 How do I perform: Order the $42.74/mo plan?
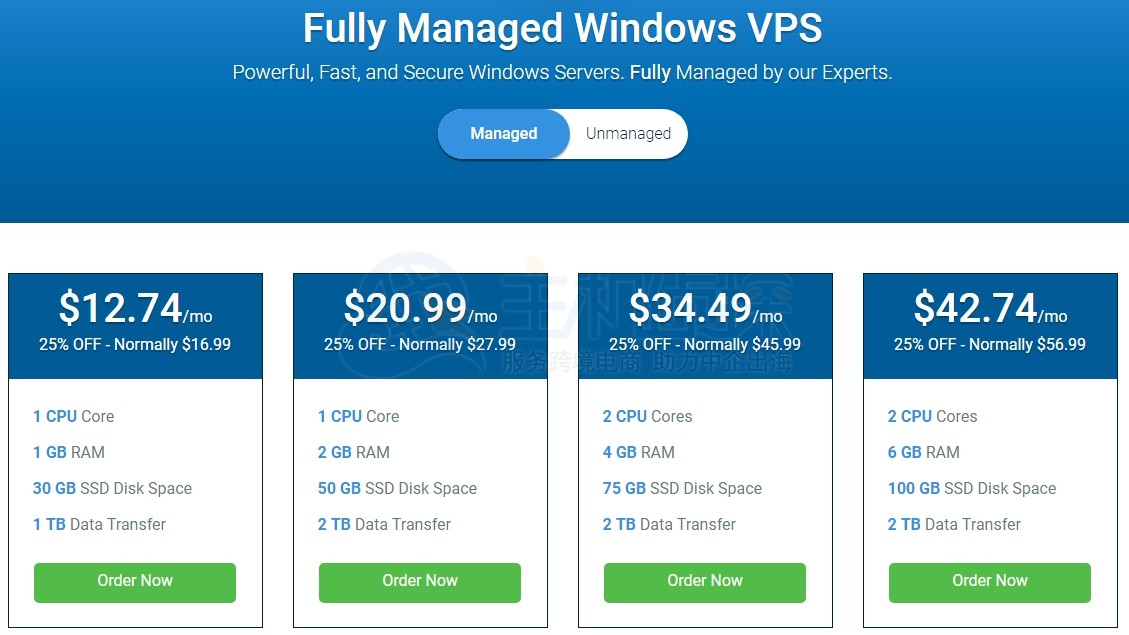point(990,582)
